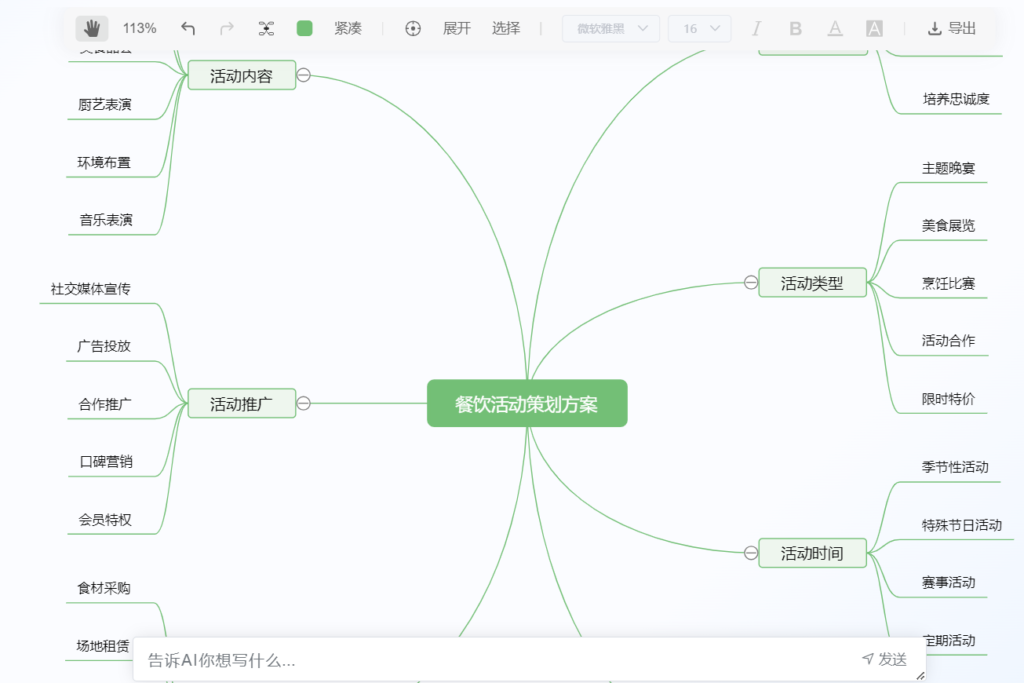This screenshot has width=1024, height=683.
Task: Click the AI input box resize handle
Action: 920,676
